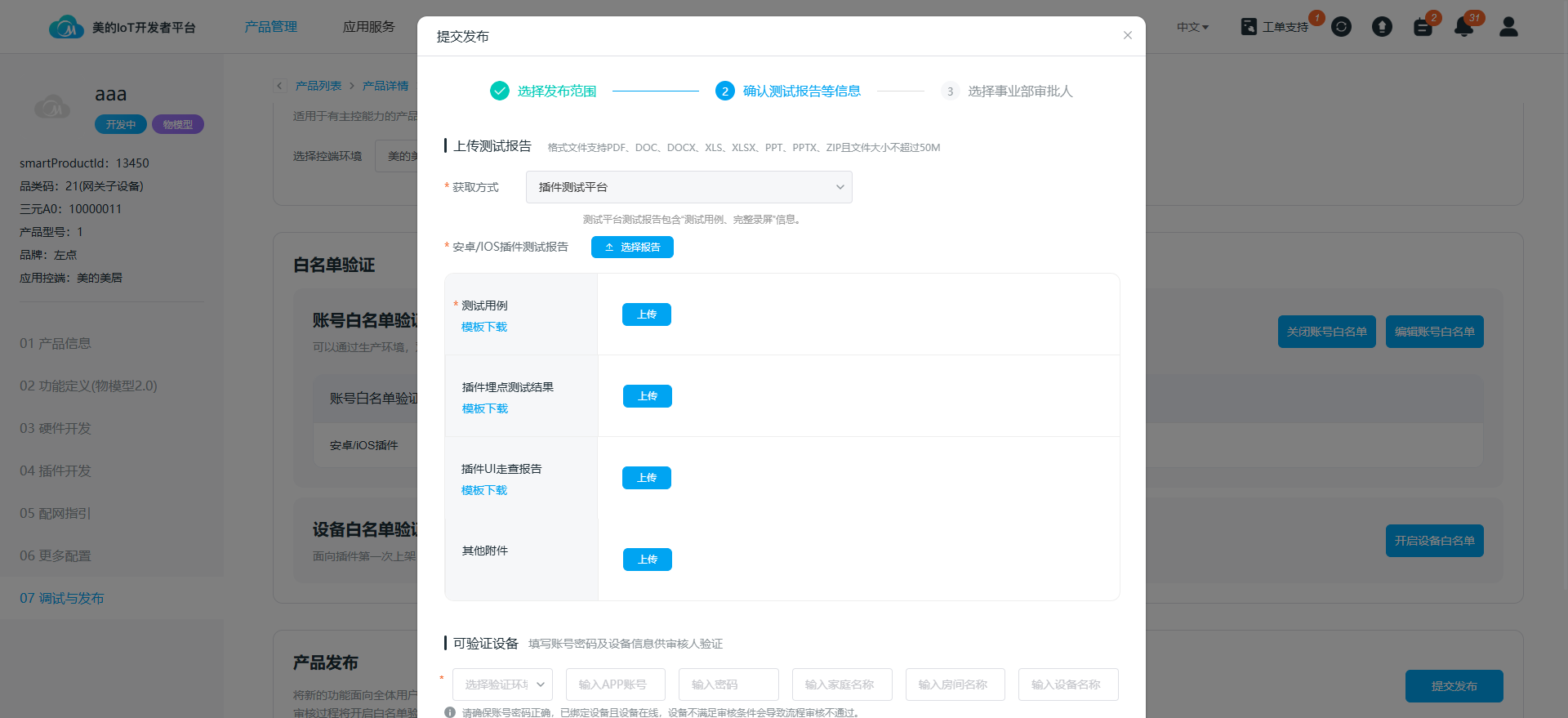The image size is (1568, 718).
Task: Upload file for 其他附件 row
Action: (x=647, y=560)
